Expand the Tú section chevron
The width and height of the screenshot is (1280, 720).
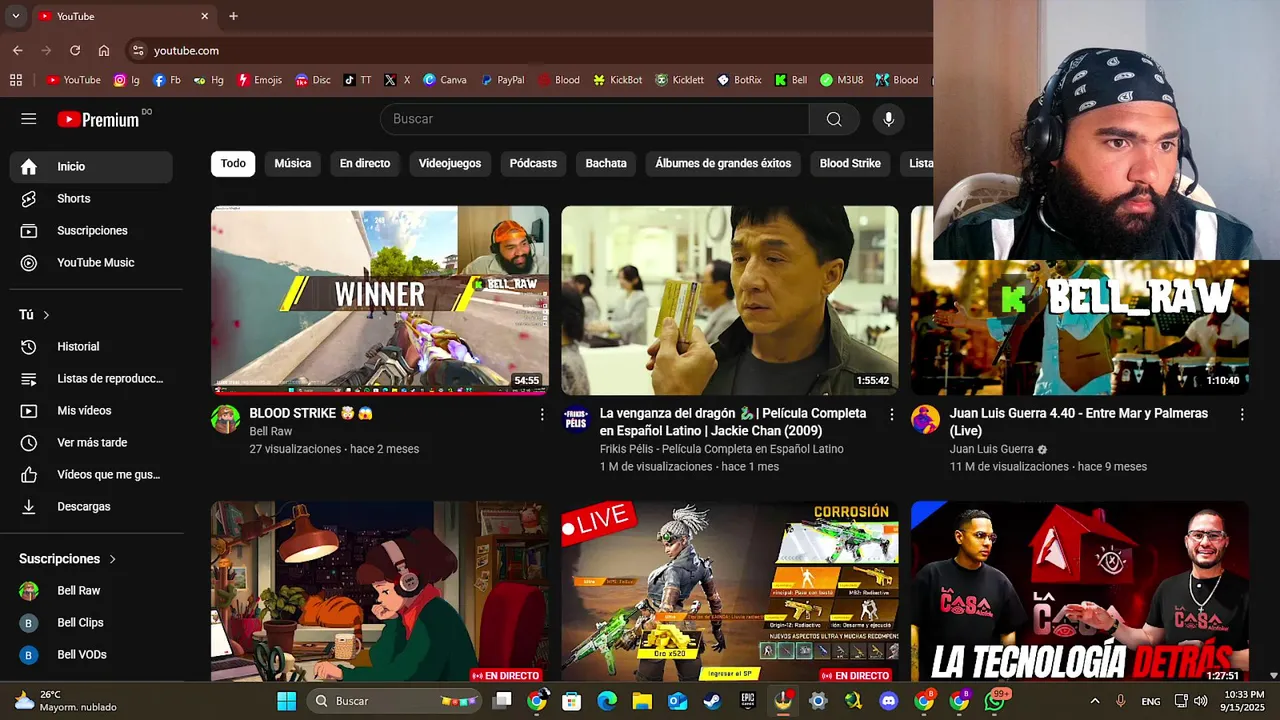(x=46, y=315)
